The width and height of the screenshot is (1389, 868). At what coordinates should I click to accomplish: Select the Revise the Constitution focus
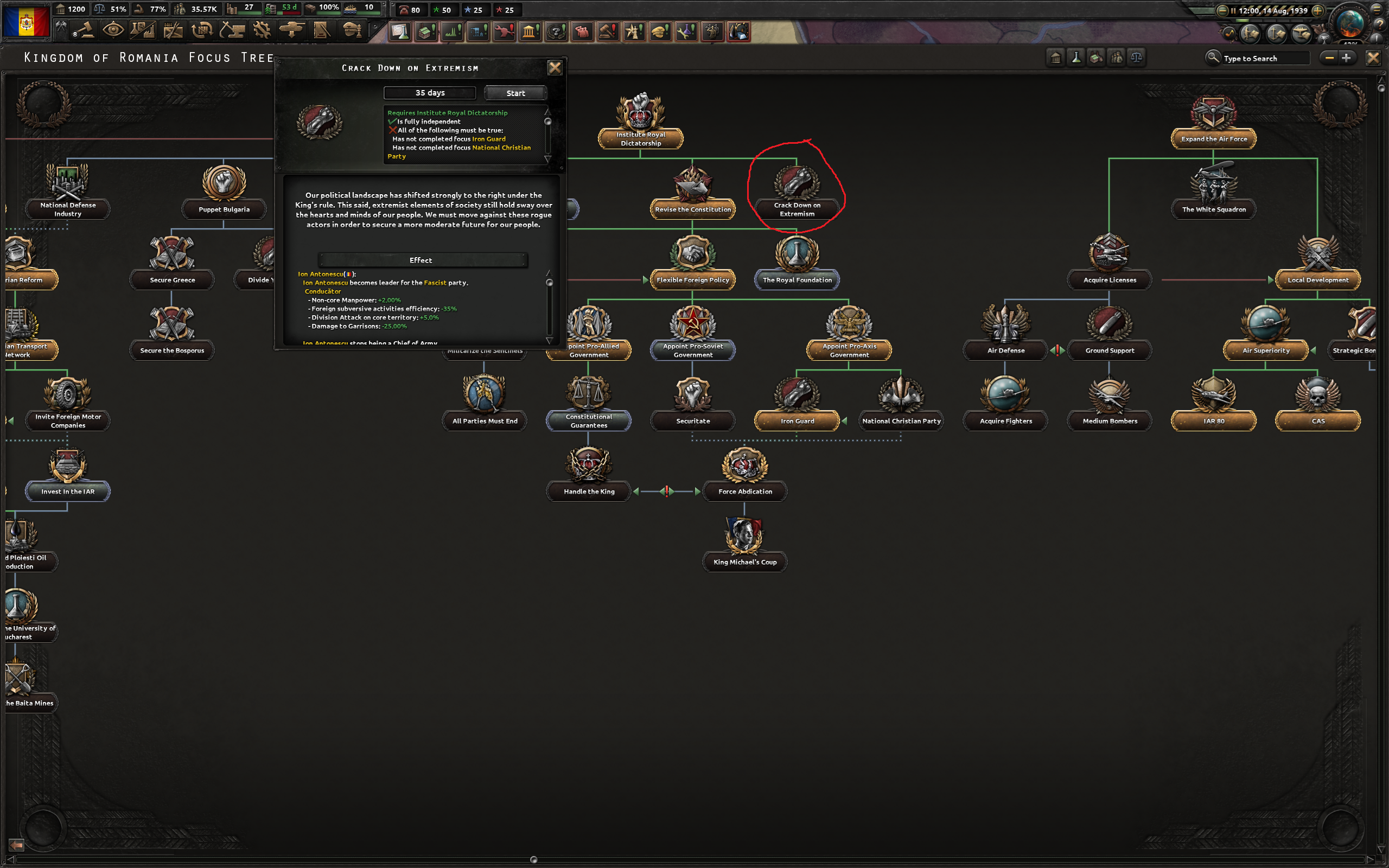coord(693,209)
